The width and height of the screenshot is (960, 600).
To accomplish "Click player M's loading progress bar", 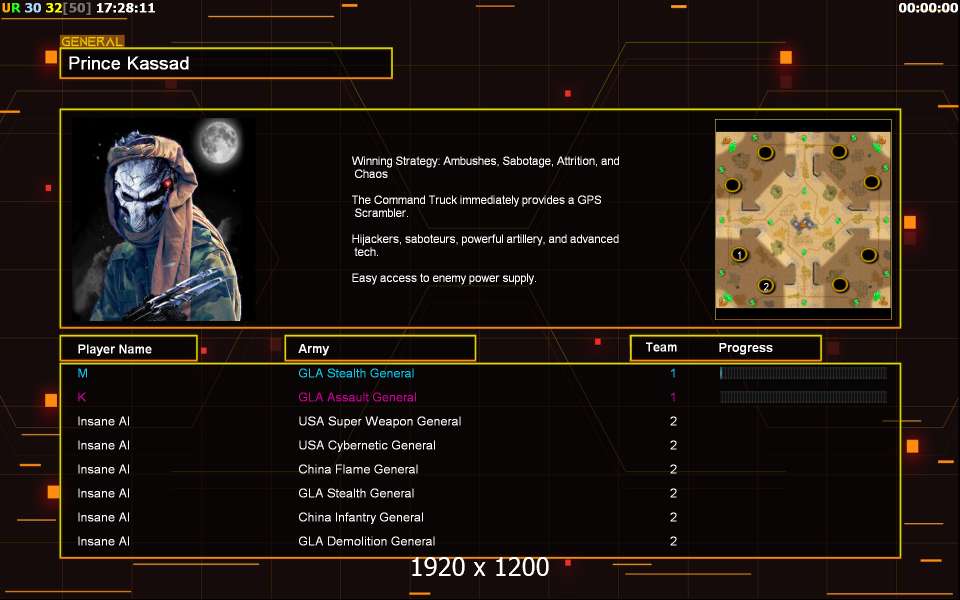I will (803, 373).
